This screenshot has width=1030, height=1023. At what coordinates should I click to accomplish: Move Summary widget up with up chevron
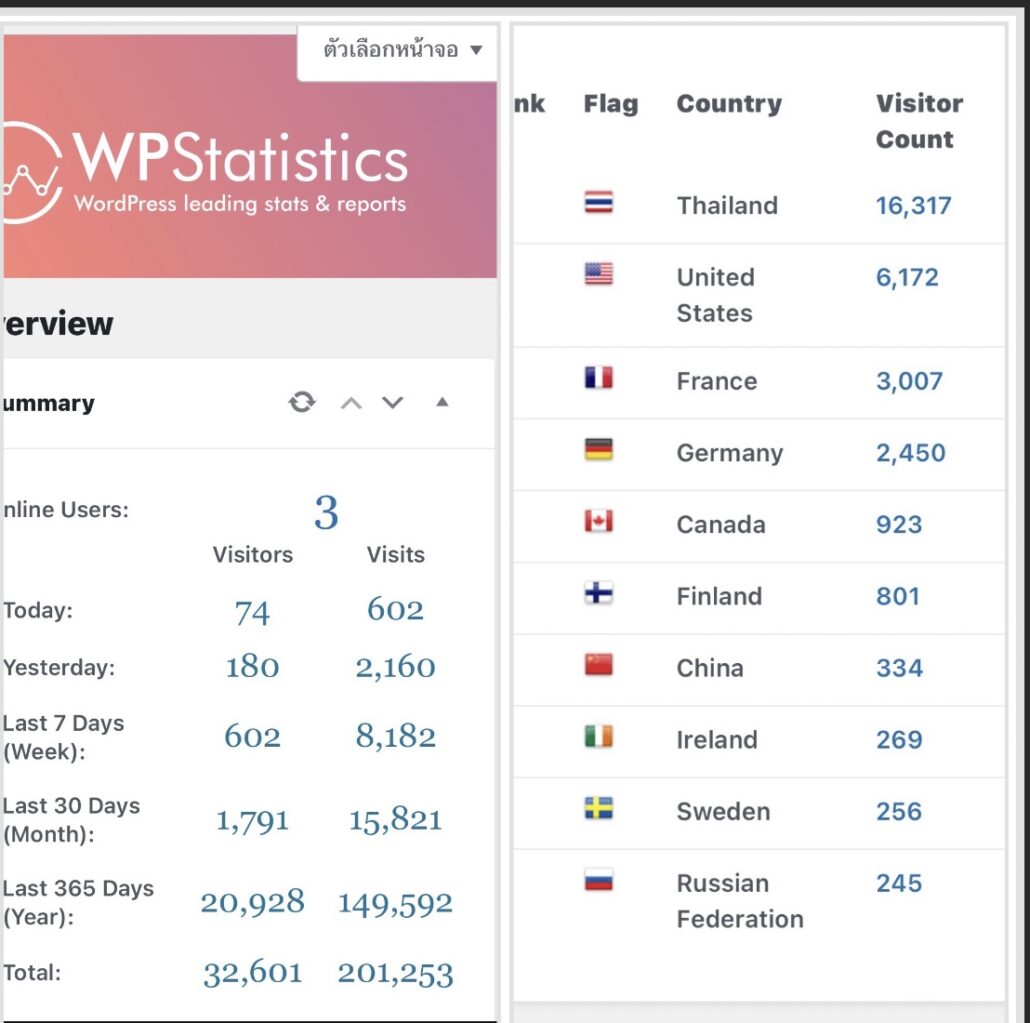350,403
